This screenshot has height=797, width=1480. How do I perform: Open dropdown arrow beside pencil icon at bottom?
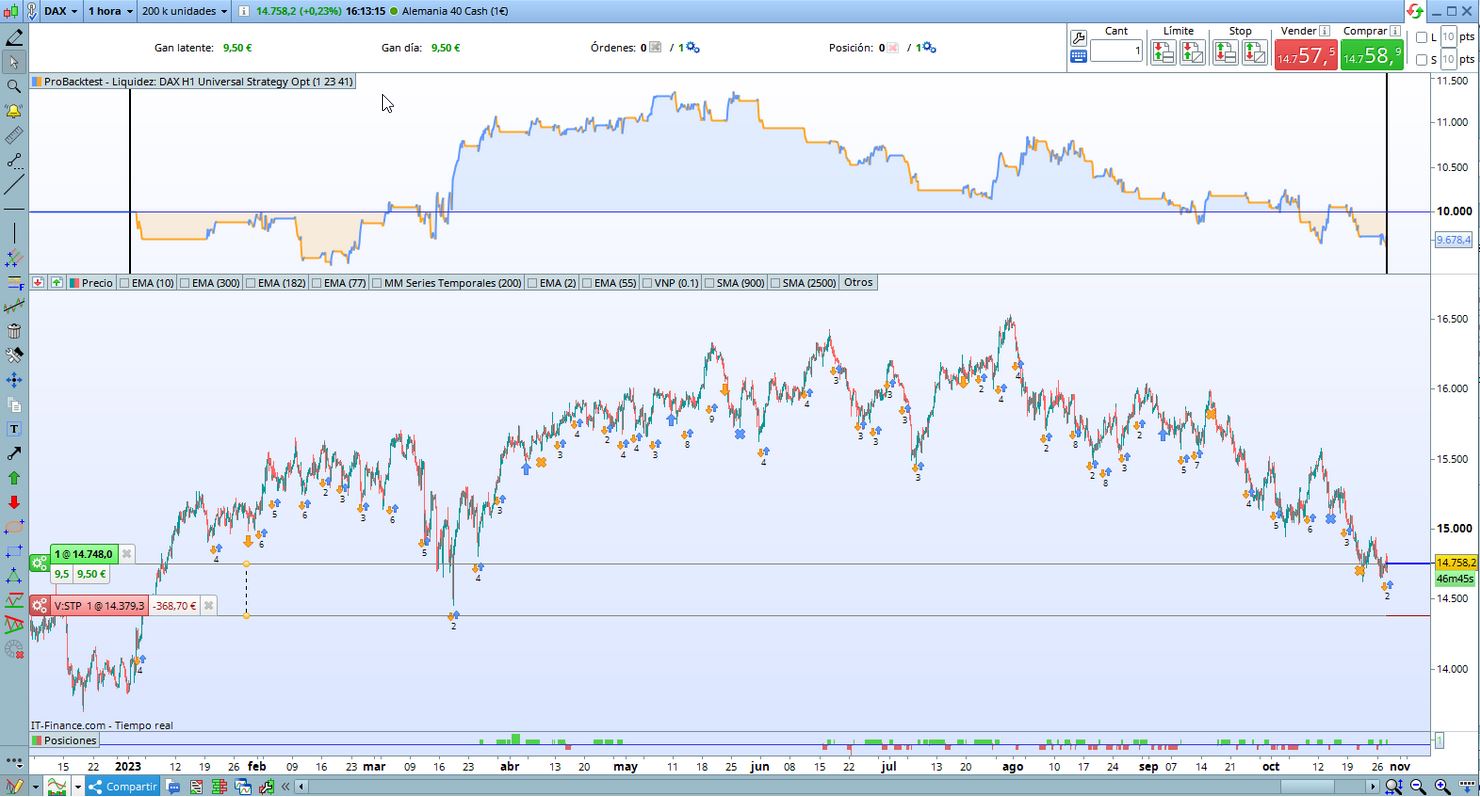point(35,787)
